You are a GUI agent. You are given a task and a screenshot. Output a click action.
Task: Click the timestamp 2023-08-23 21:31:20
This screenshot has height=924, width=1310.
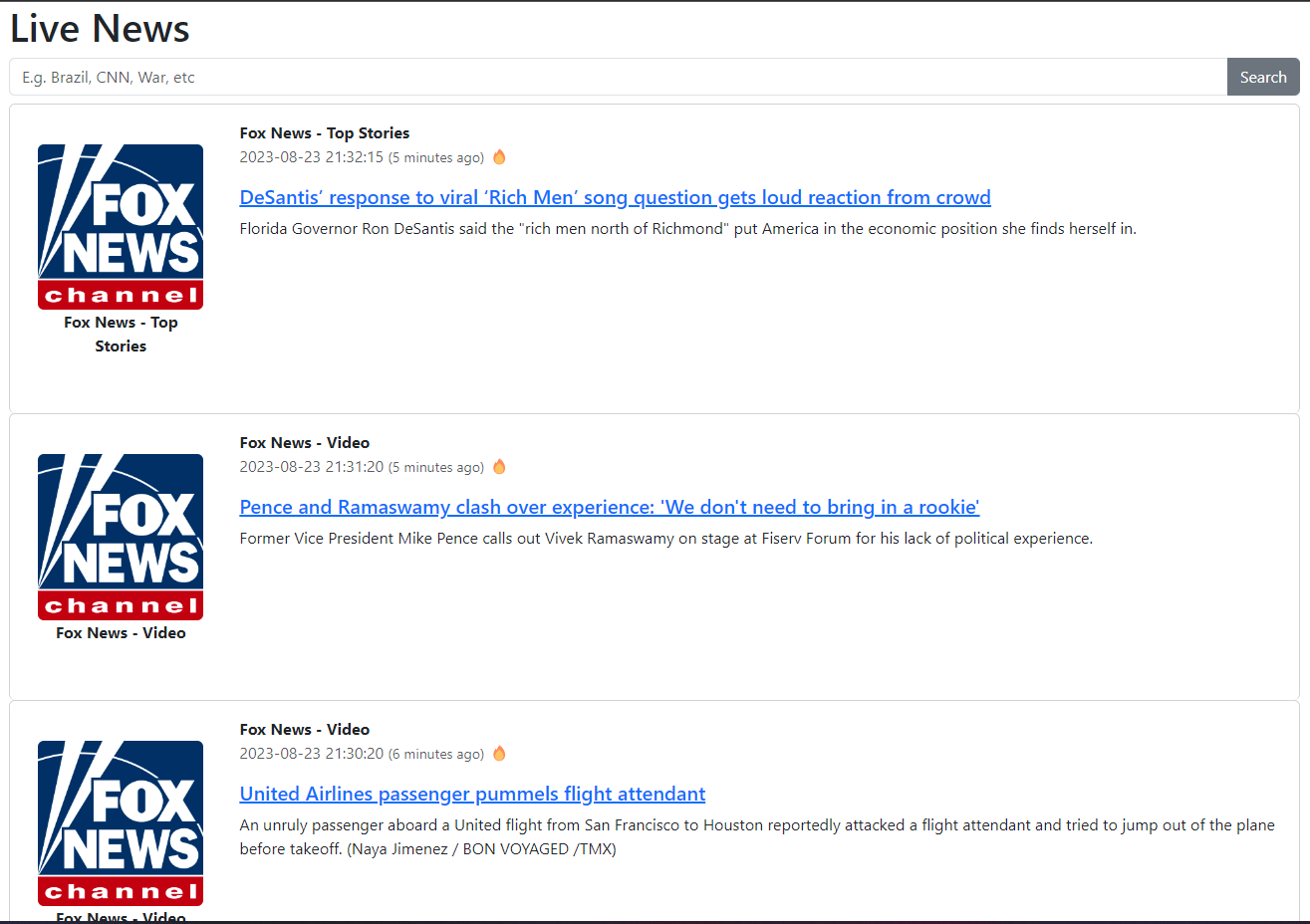point(312,467)
